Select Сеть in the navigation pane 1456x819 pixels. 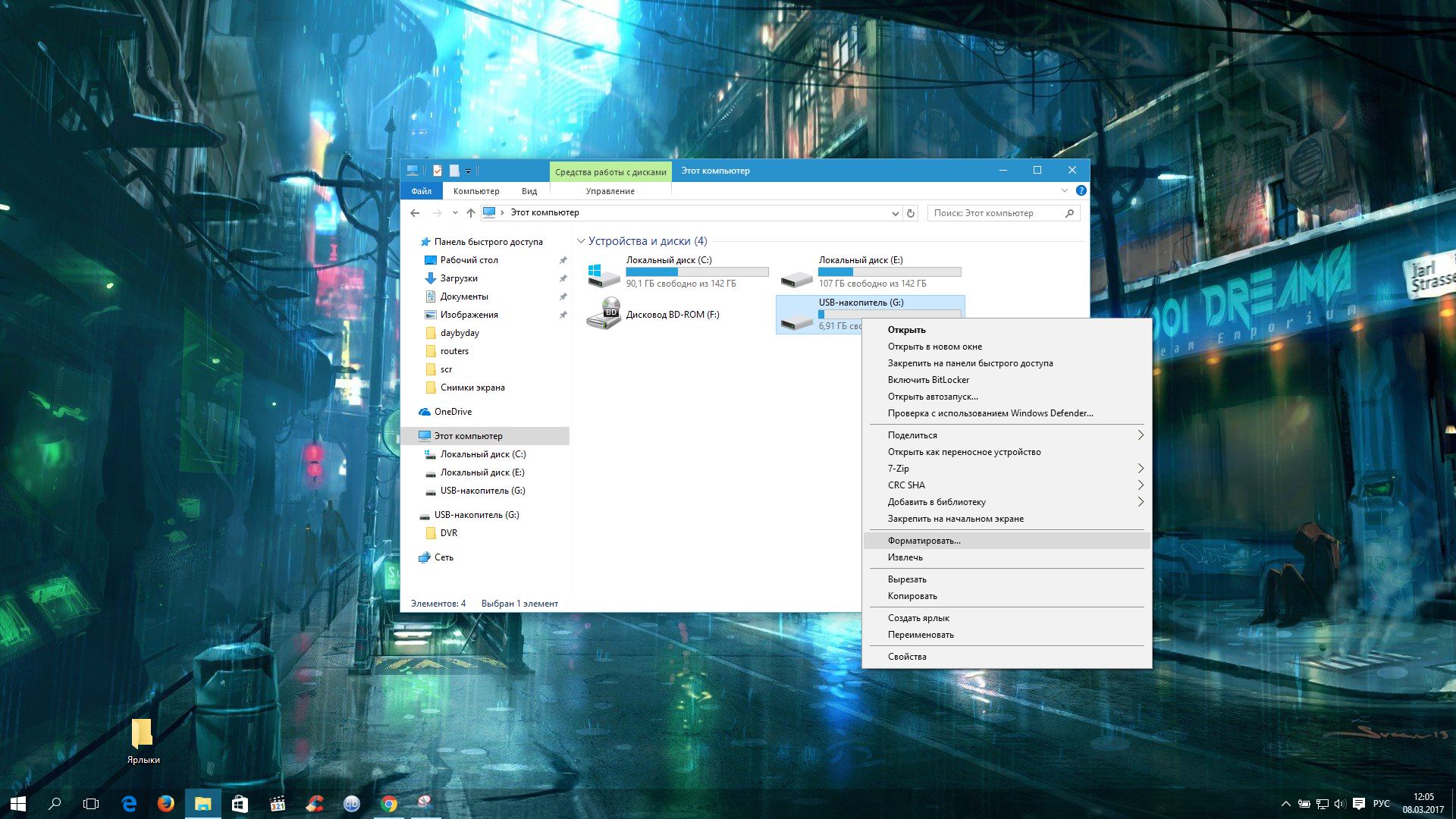(444, 557)
